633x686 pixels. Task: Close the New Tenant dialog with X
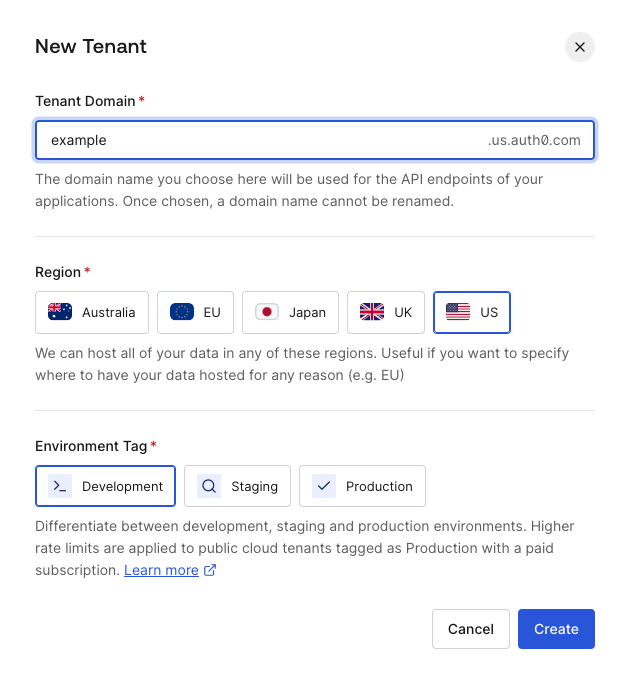580,47
